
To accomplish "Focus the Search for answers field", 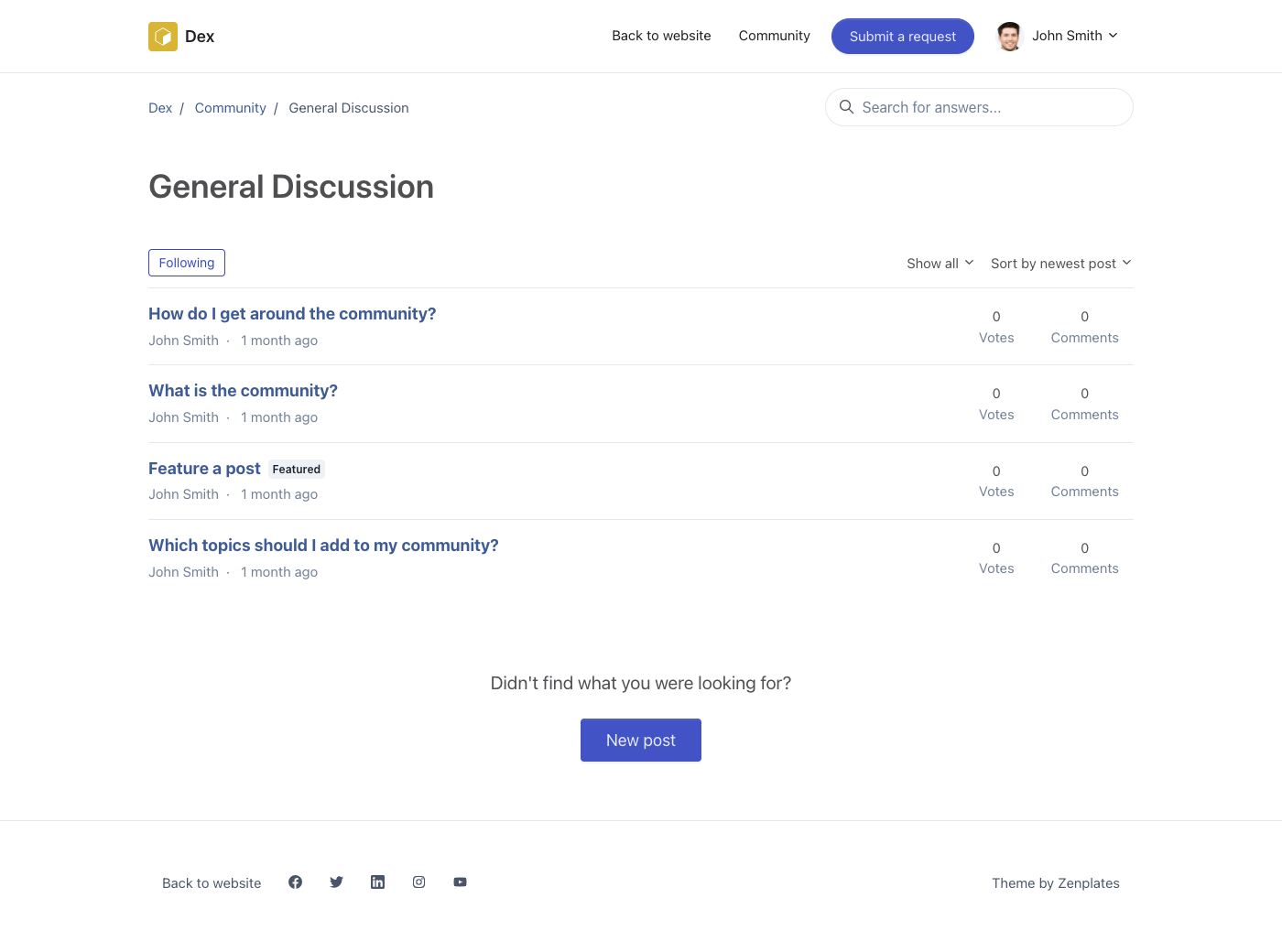I will click(989, 107).
